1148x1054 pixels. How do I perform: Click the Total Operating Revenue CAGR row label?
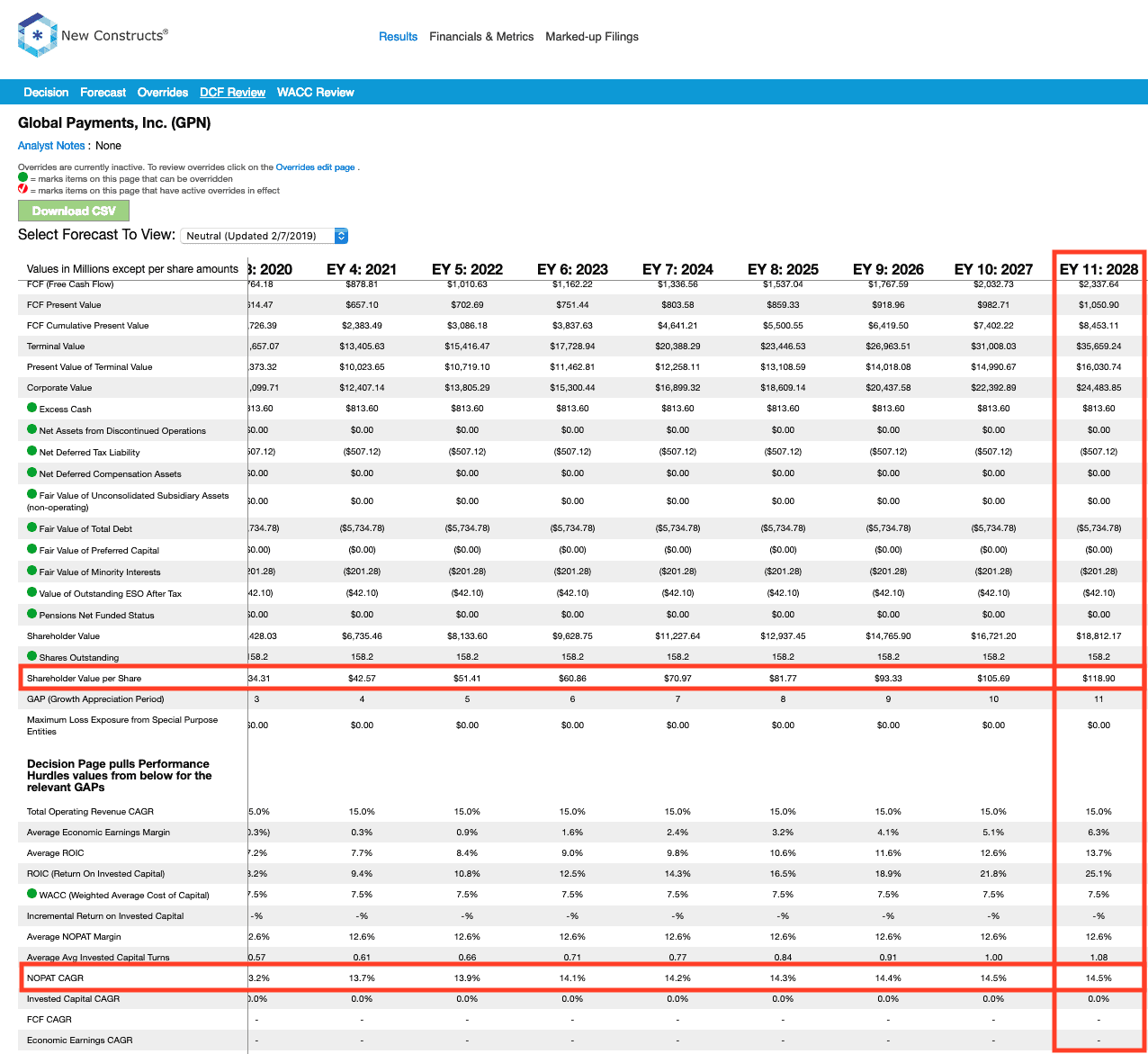[x=90, y=811]
